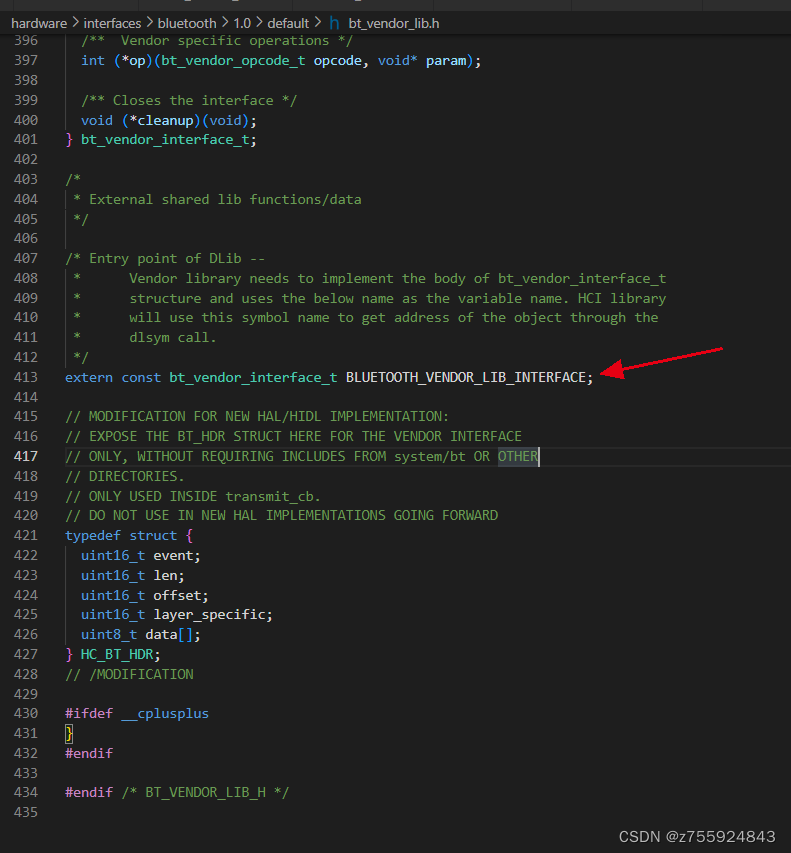Screen dimensions: 791x853
Task: Click line number 421 in gutter
Action: (x=26, y=535)
